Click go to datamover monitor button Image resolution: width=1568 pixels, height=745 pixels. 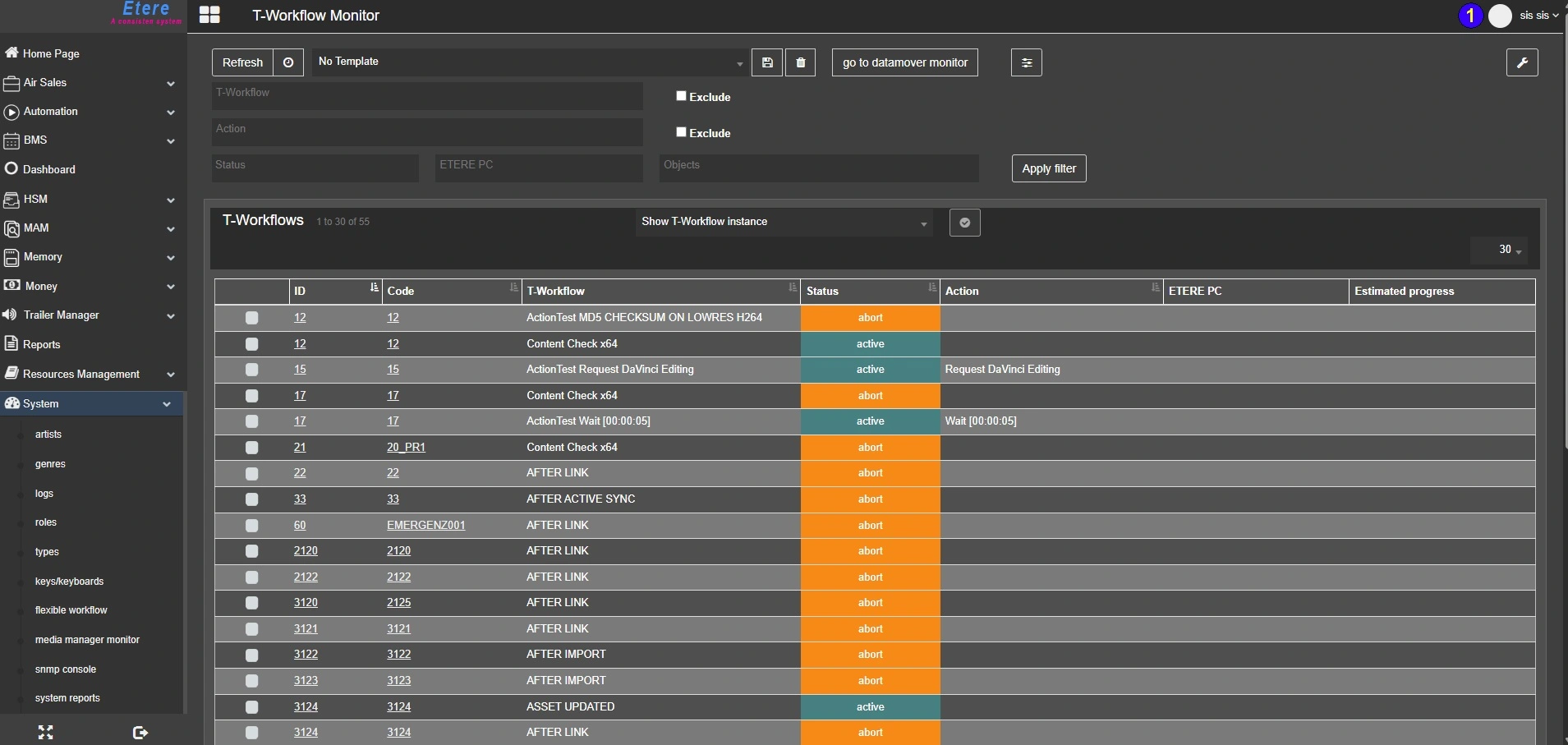[x=904, y=62]
